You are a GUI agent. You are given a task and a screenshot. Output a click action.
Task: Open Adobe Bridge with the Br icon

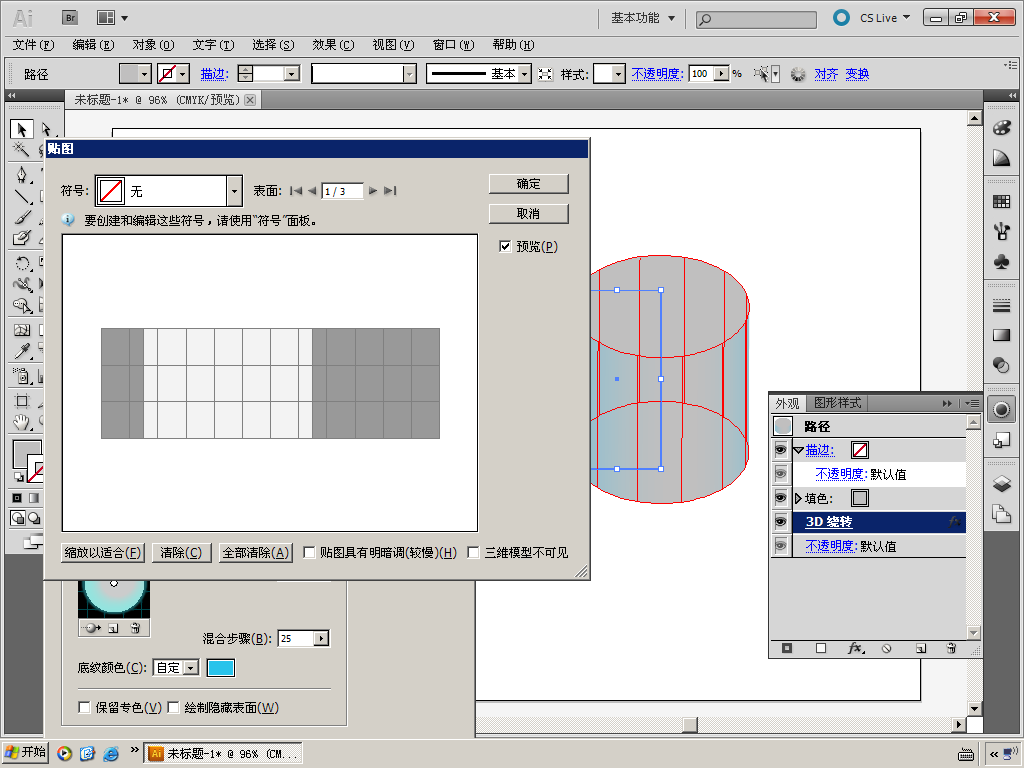tap(70, 18)
